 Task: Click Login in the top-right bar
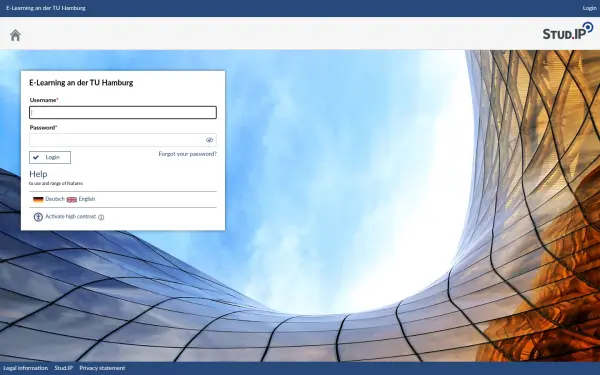click(589, 8)
